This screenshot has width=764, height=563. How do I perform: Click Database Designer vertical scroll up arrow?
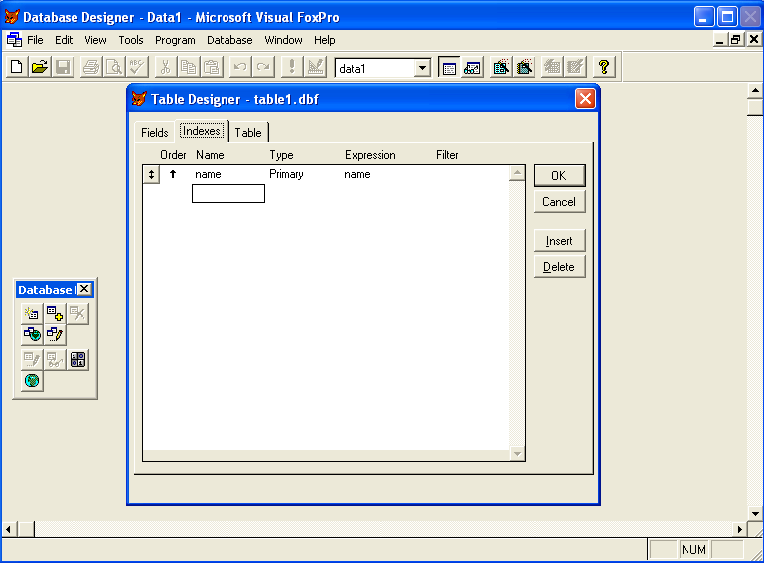(755, 91)
